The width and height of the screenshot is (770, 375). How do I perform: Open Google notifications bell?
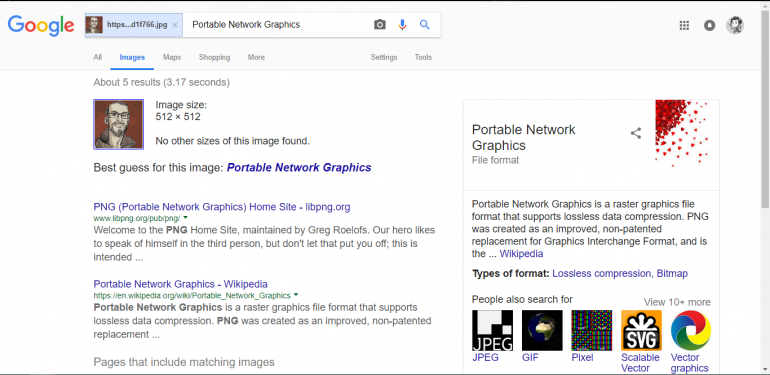[x=709, y=25]
